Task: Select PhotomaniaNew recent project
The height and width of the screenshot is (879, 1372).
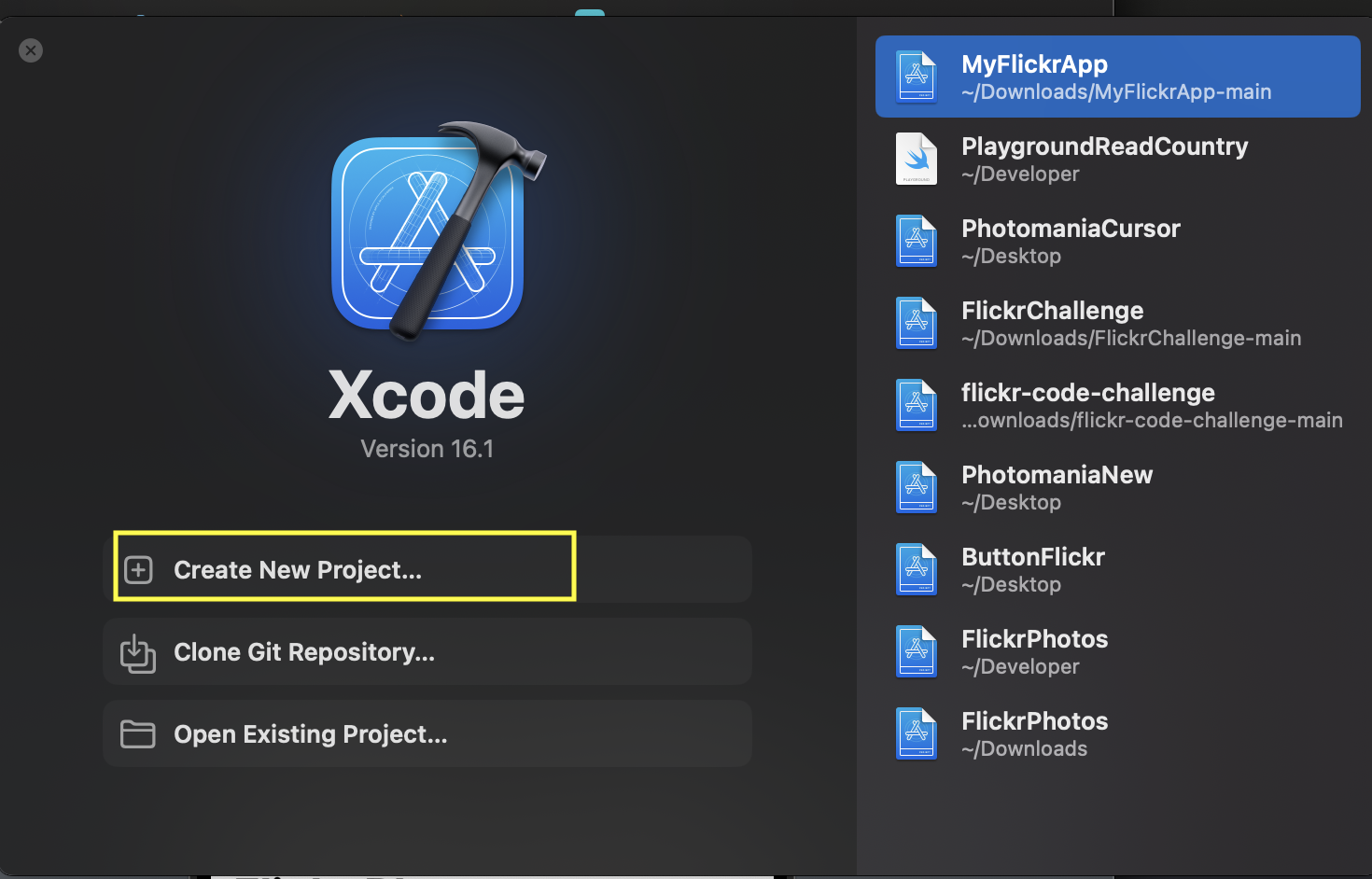Action: (x=1118, y=487)
